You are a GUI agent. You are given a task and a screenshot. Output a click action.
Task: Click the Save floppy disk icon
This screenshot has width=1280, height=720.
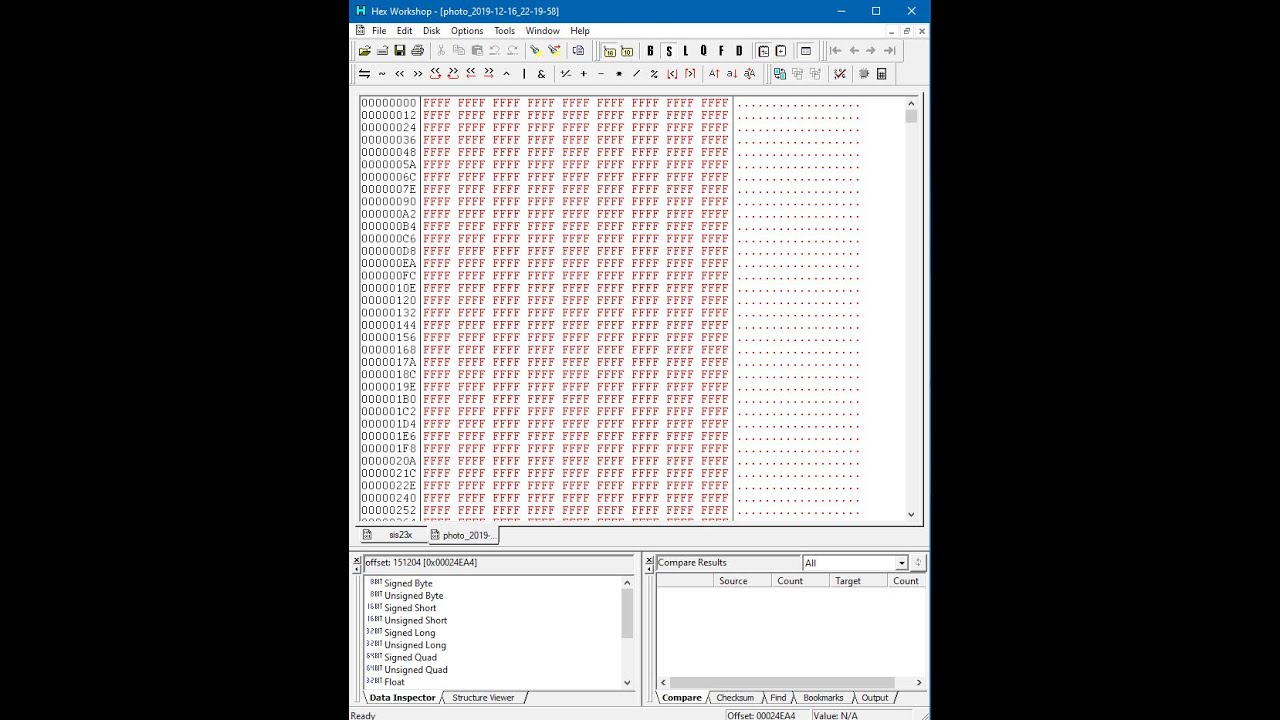pos(400,51)
